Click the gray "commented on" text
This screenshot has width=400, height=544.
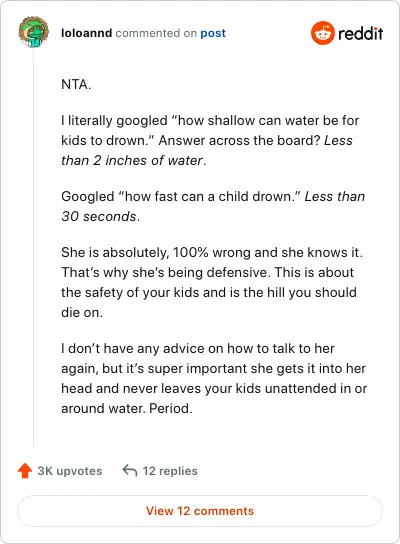156,33
